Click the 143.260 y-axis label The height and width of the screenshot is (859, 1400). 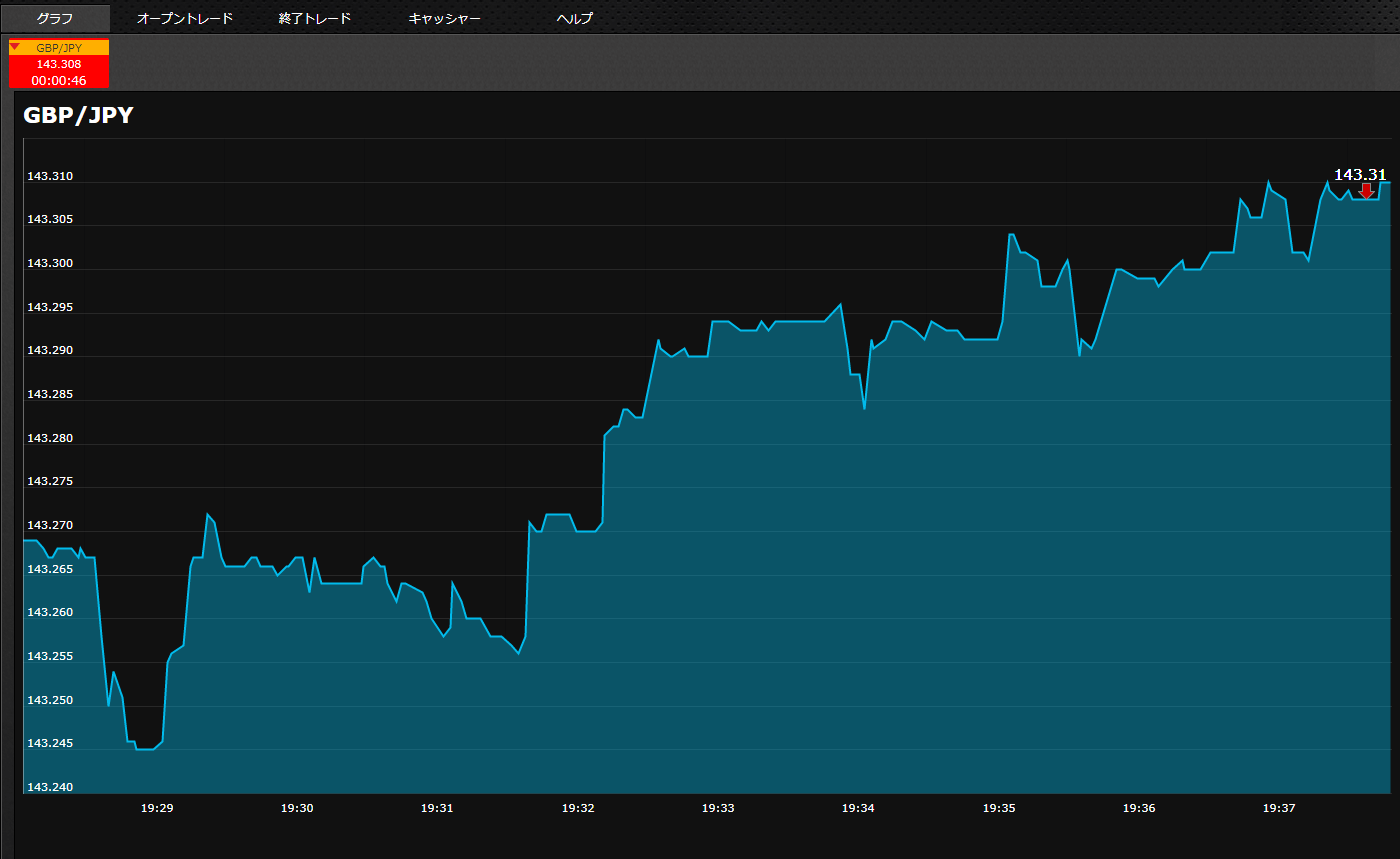[50, 612]
